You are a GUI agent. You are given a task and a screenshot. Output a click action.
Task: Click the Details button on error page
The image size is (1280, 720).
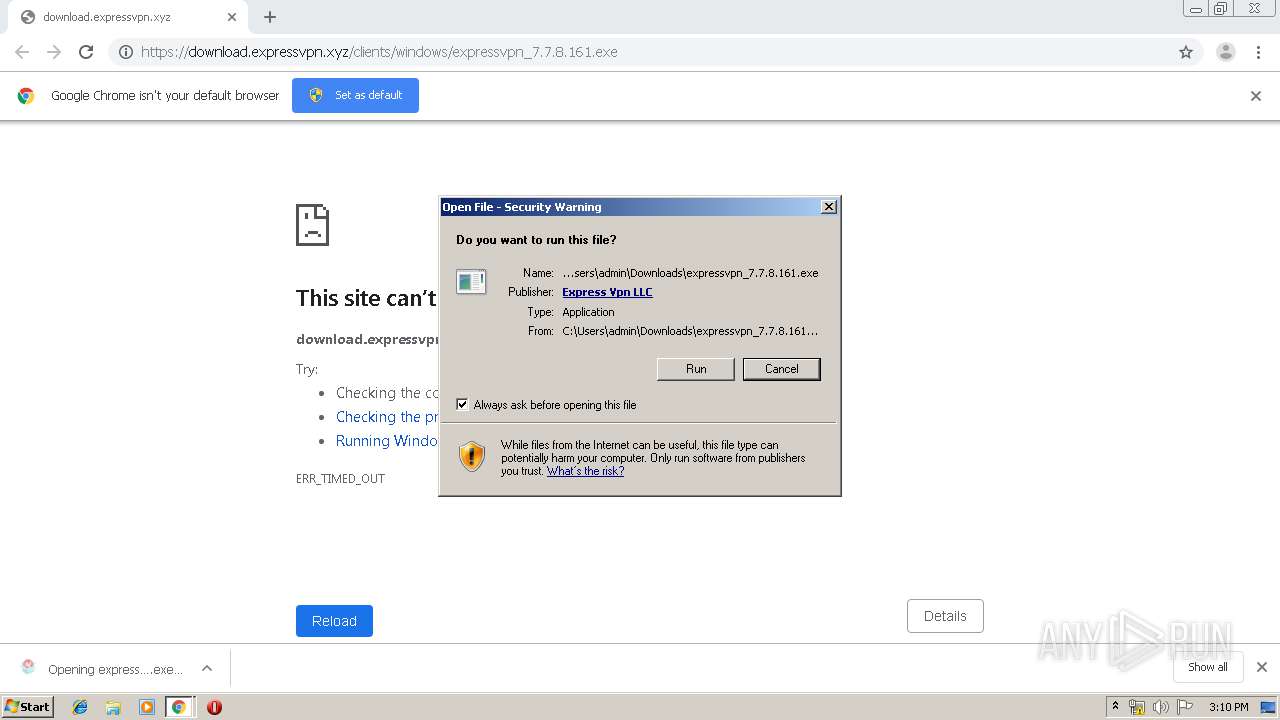pos(945,616)
